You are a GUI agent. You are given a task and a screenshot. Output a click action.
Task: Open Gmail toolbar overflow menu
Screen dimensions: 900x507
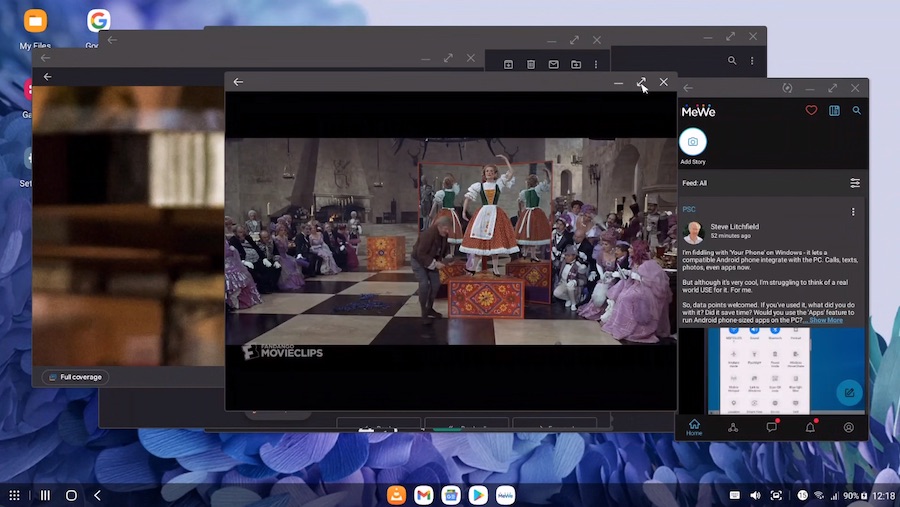pos(596,64)
